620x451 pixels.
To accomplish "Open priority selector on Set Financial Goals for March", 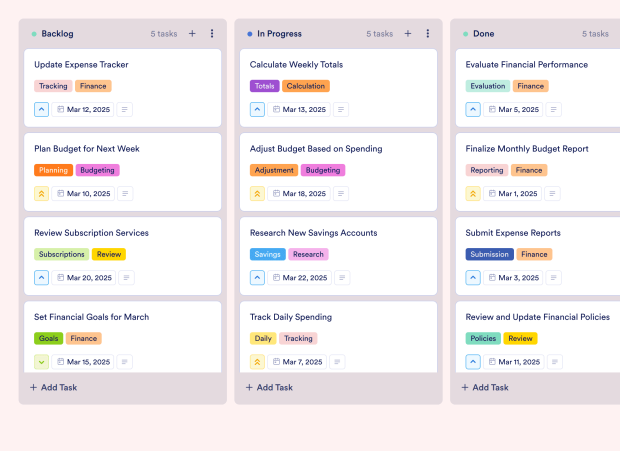I will pyautogui.click(x=41, y=362).
